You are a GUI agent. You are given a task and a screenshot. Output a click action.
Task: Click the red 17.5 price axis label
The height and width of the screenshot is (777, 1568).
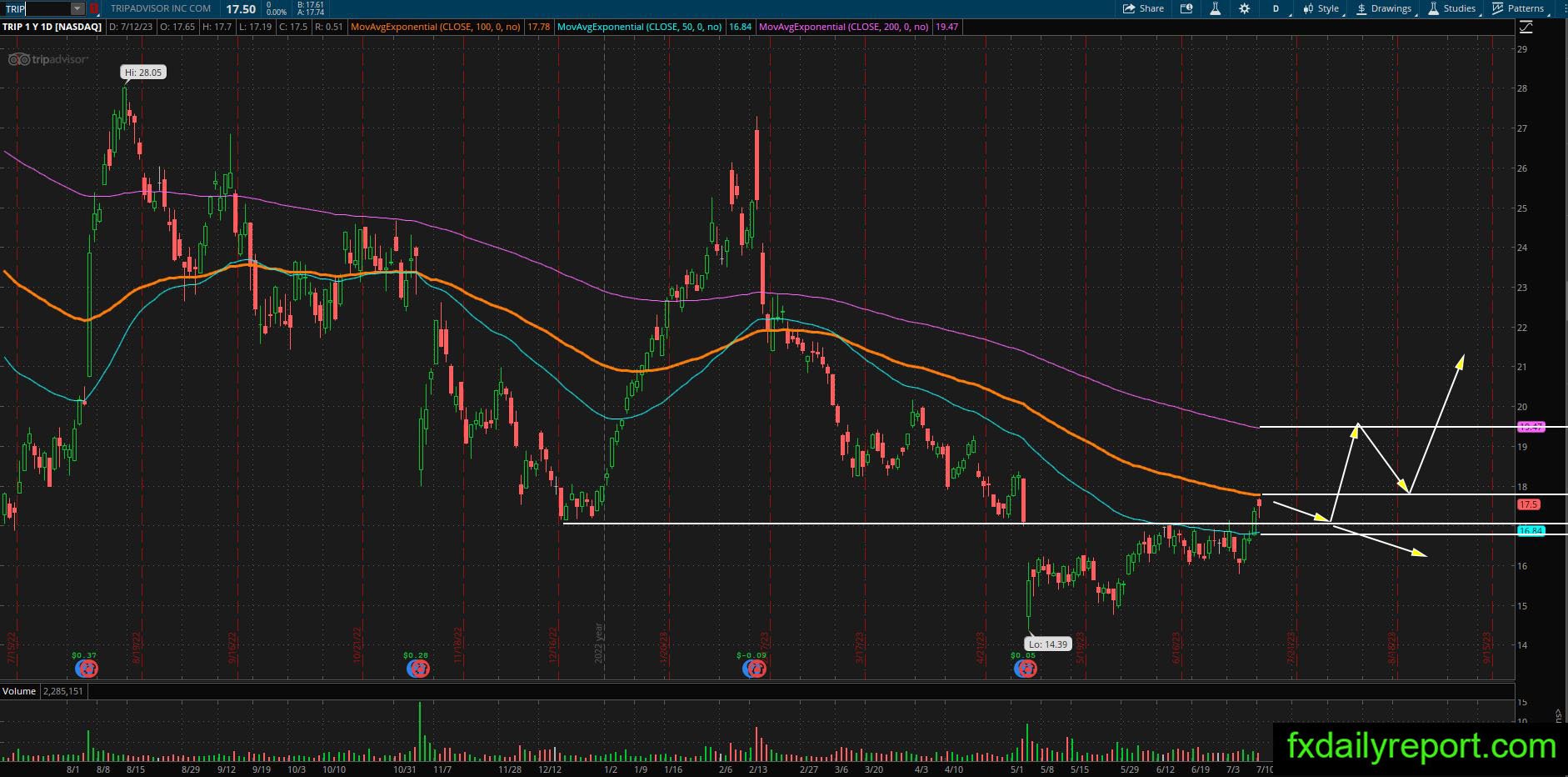coord(1529,504)
